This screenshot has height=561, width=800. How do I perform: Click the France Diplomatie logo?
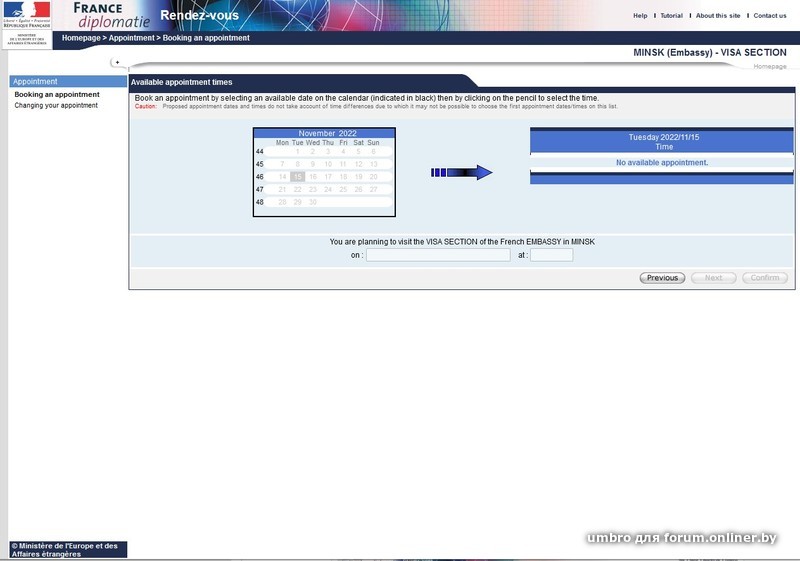coord(112,15)
